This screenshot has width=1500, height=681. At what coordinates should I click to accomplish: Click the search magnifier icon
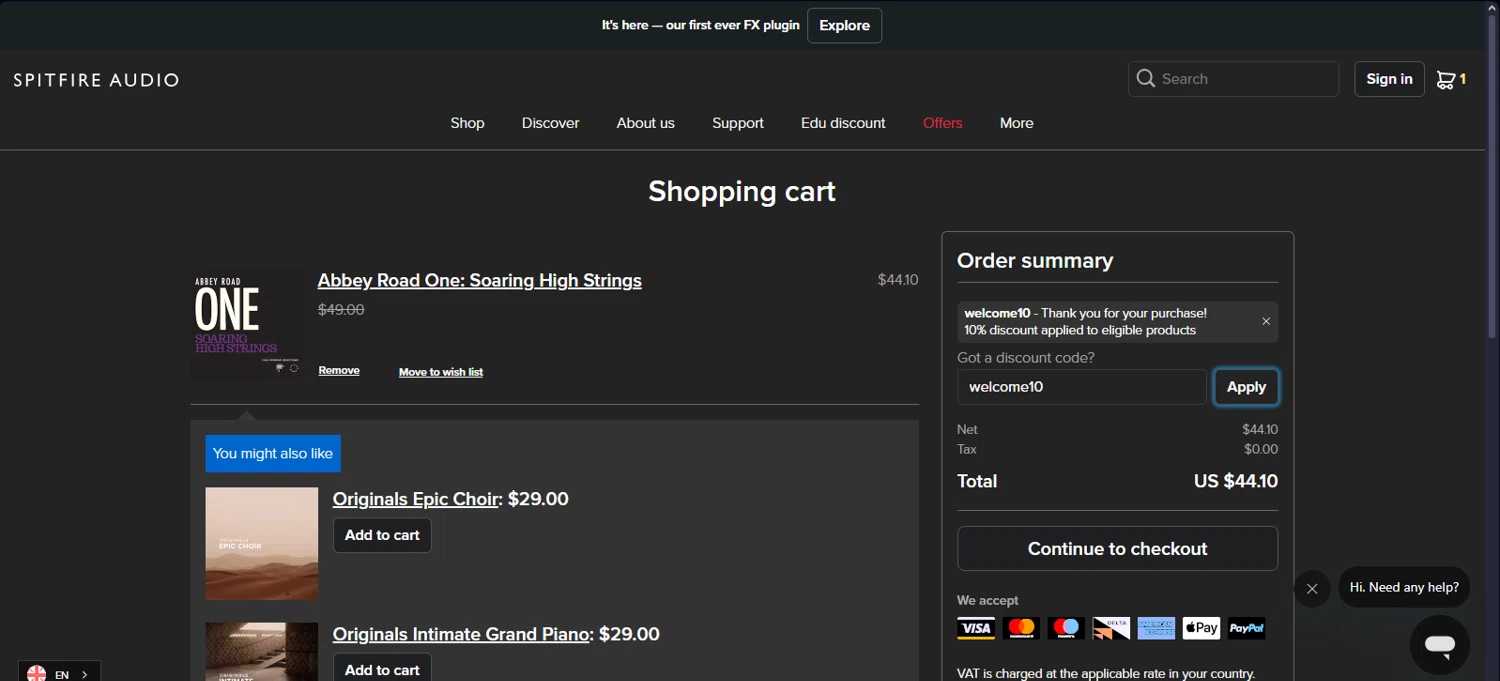[1146, 78]
